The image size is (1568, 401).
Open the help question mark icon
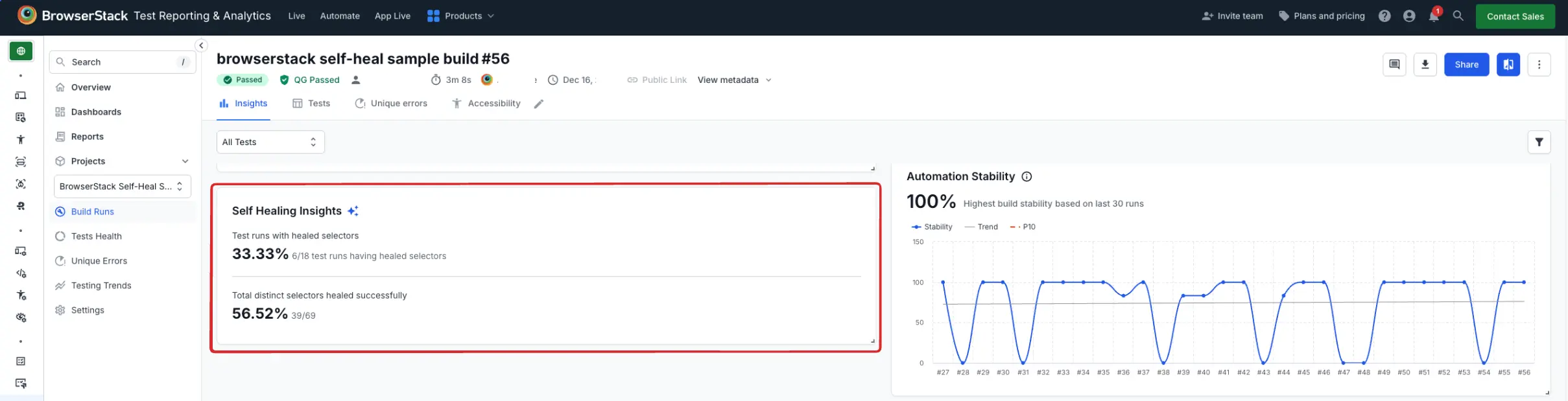click(x=1384, y=16)
